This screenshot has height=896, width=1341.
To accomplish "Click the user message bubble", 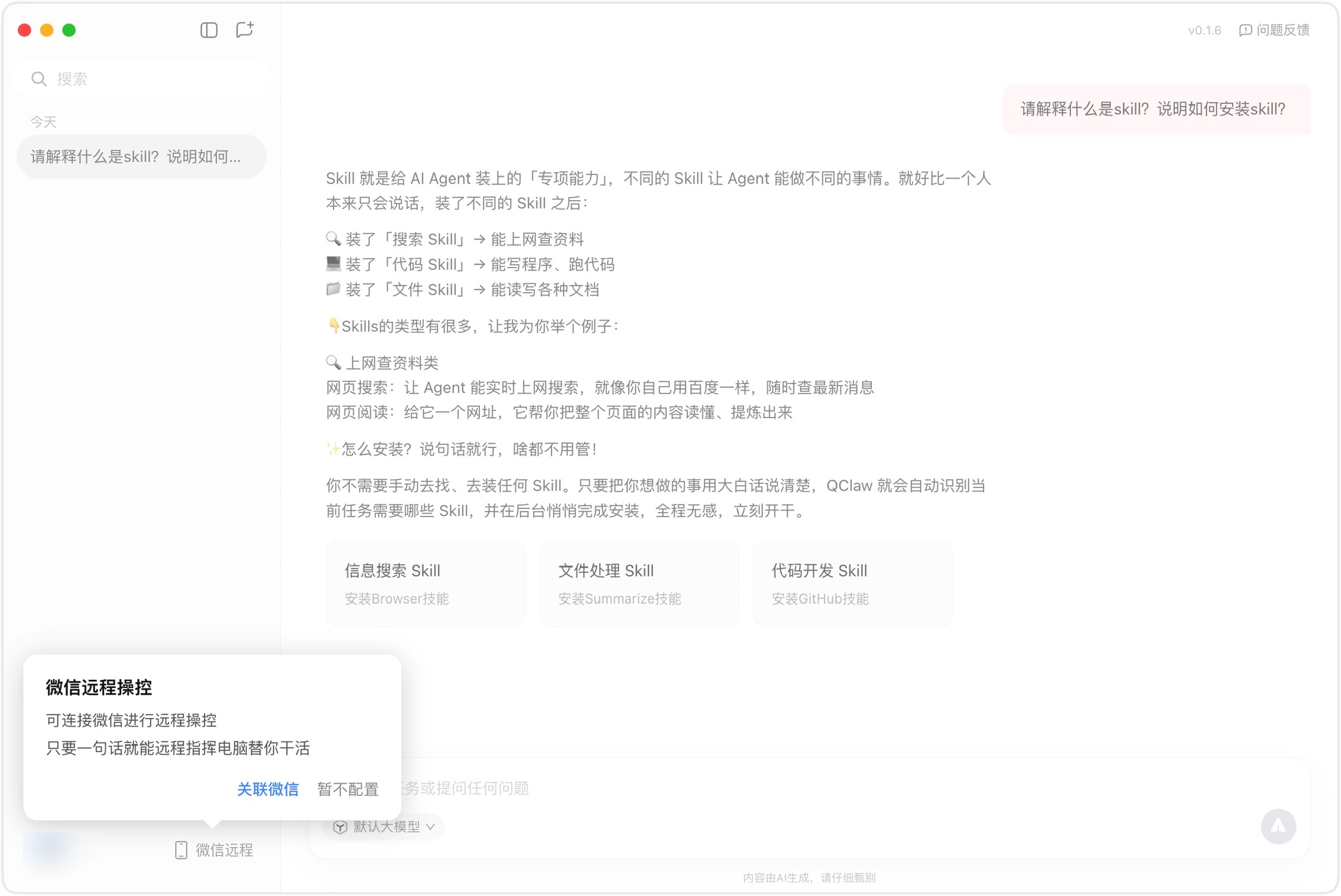I will [x=1155, y=109].
